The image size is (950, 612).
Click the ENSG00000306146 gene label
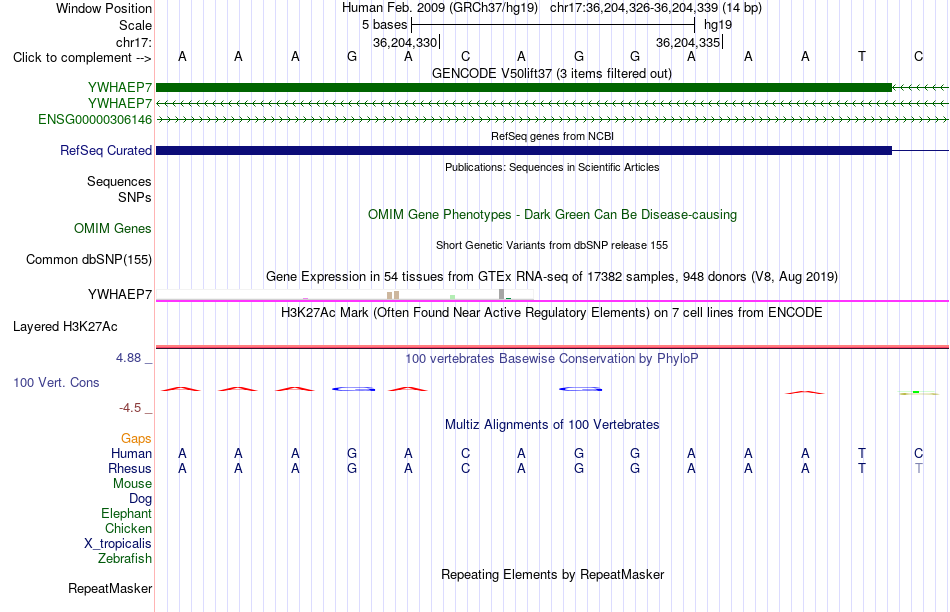point(95,119)
